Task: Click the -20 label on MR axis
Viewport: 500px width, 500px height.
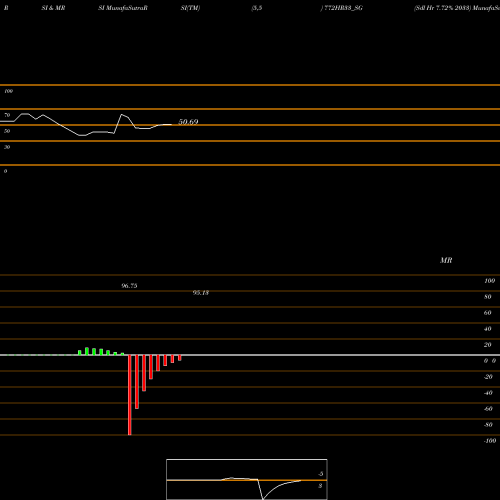Action: pyautogui.click(x=488, y=377)
